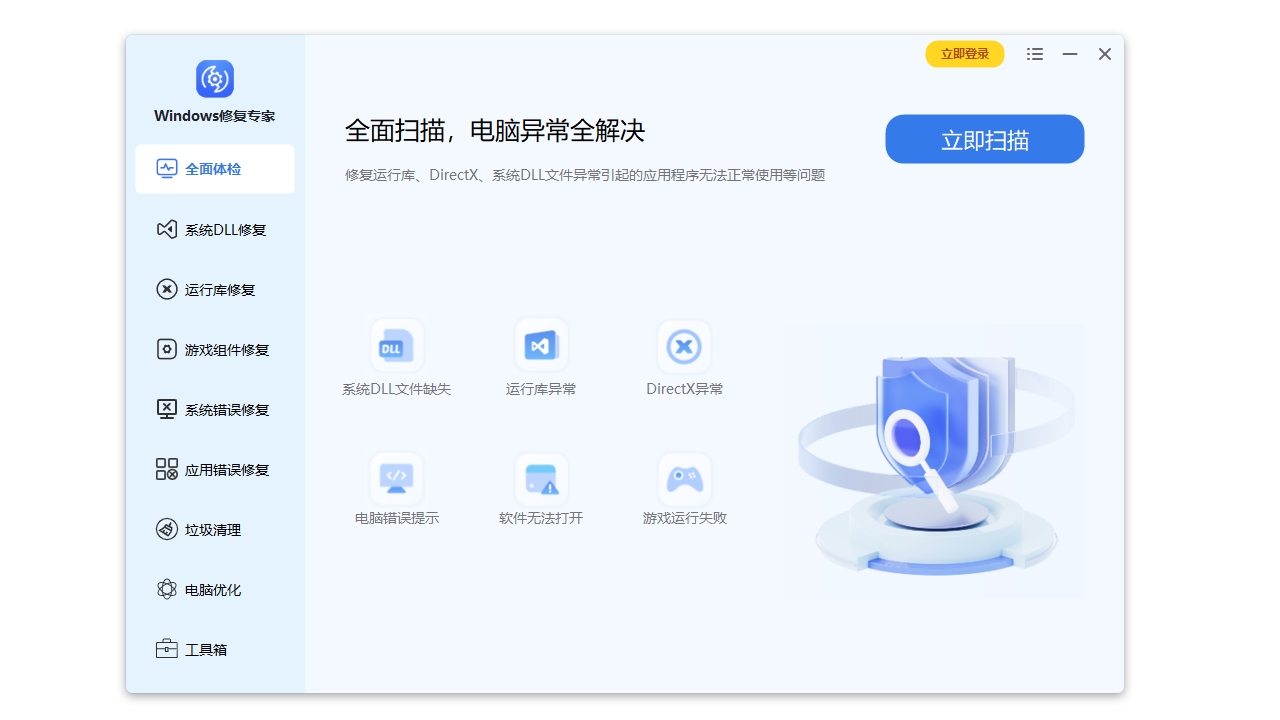The height and width of the screenshot is (720, 1280).
Task: Select 应用错误修复 in sidebar
Action: (x=215, y=470)
